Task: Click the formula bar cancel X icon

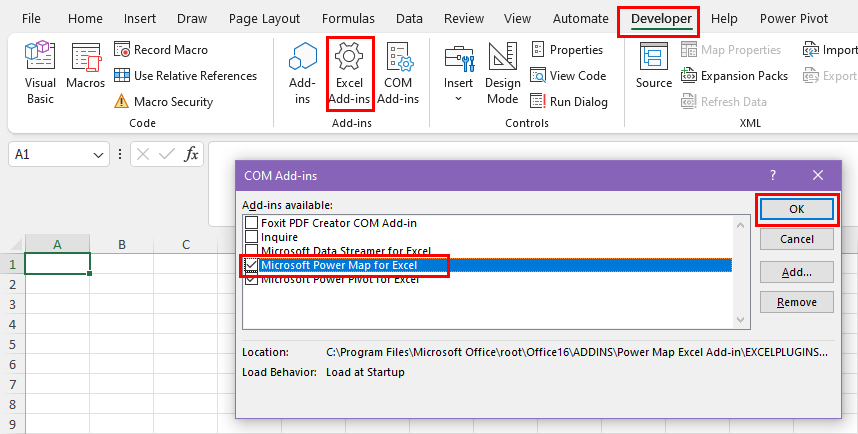Action: pos(143,155)
